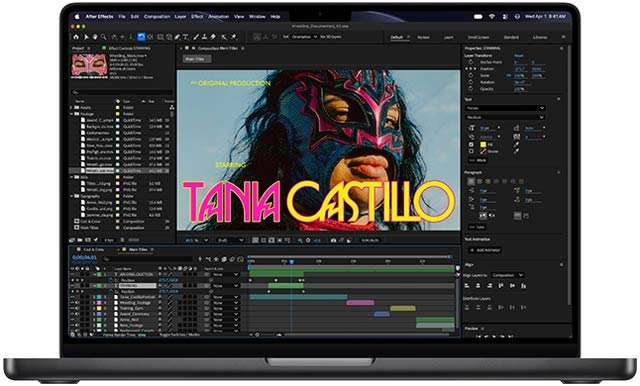Open the Effect menu
640x386 pixels.
(197, 16)
